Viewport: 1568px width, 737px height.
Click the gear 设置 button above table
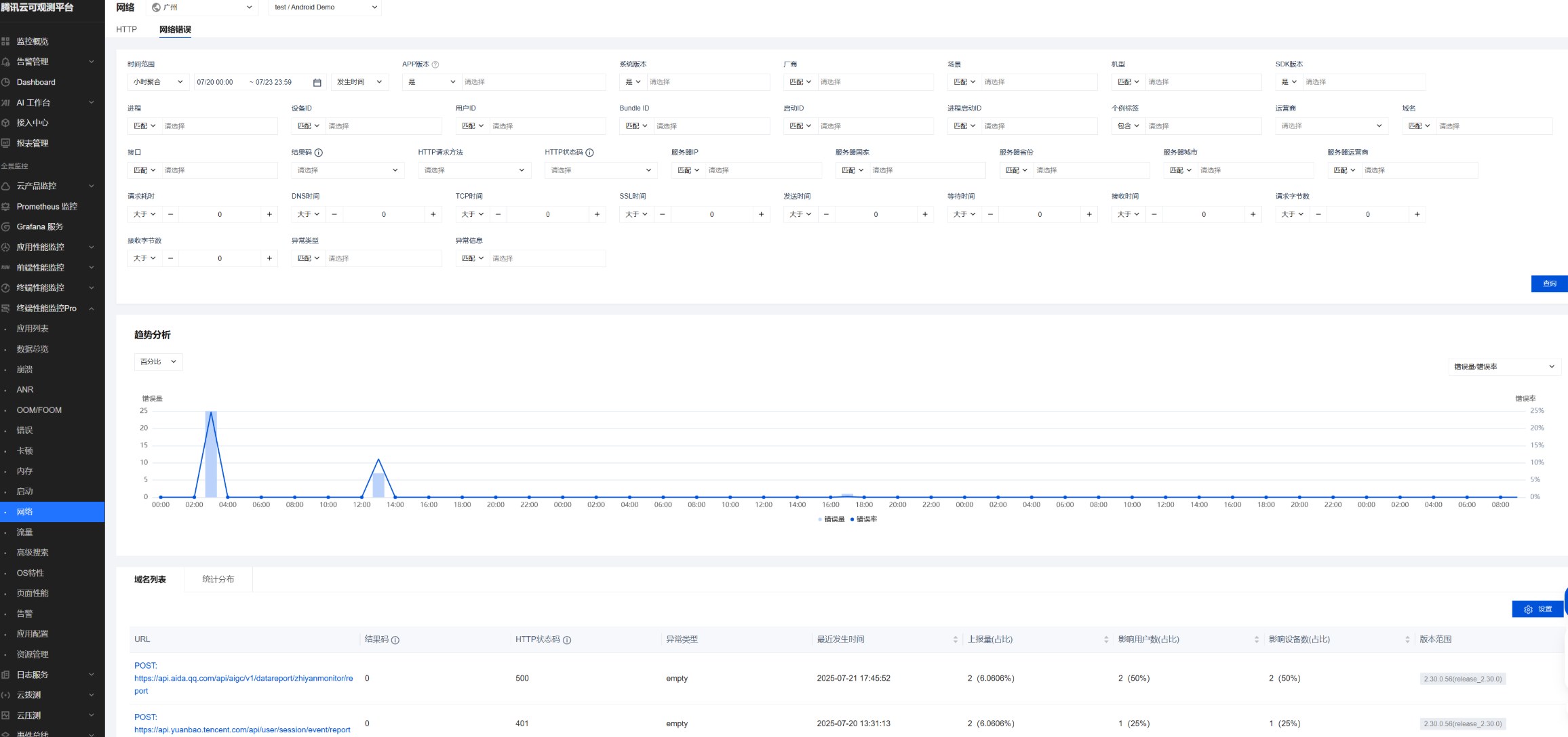1537,609
